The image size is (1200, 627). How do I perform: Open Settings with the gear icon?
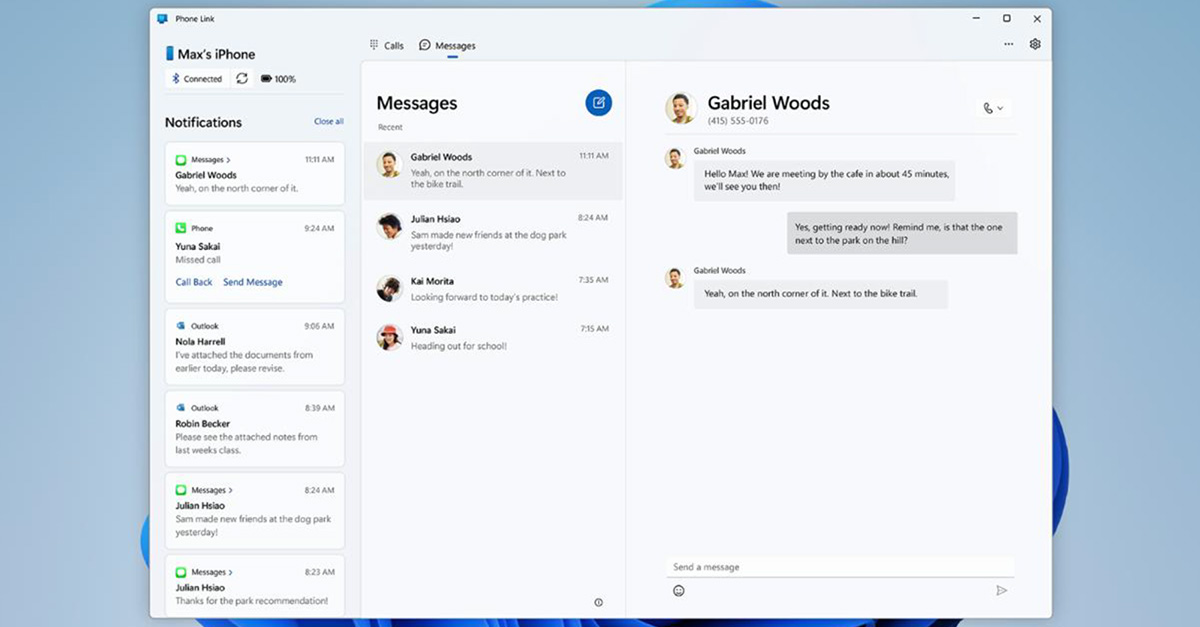pos(1035,44)
